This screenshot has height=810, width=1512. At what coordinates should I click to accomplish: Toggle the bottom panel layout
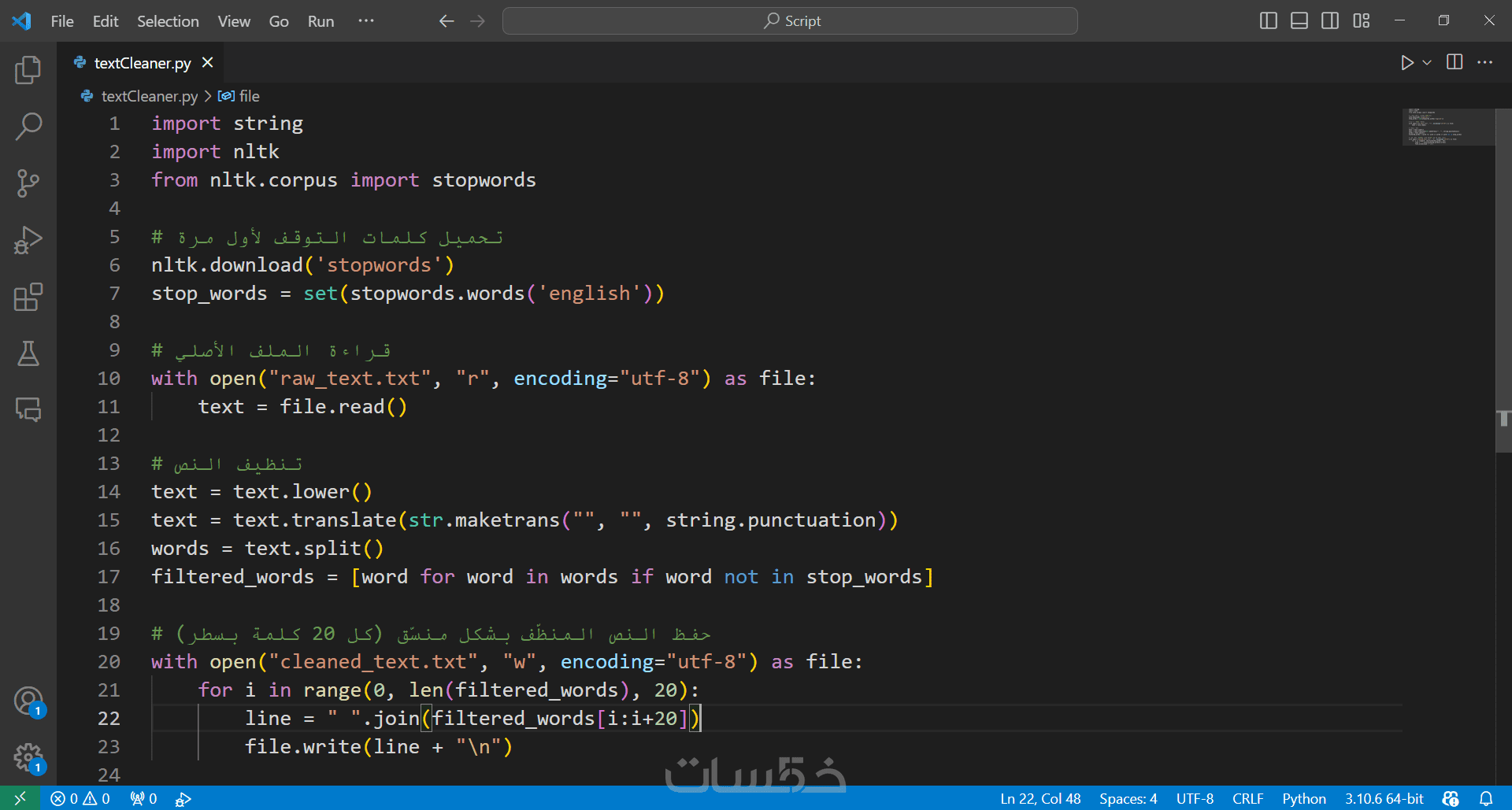coord(1299,21)
